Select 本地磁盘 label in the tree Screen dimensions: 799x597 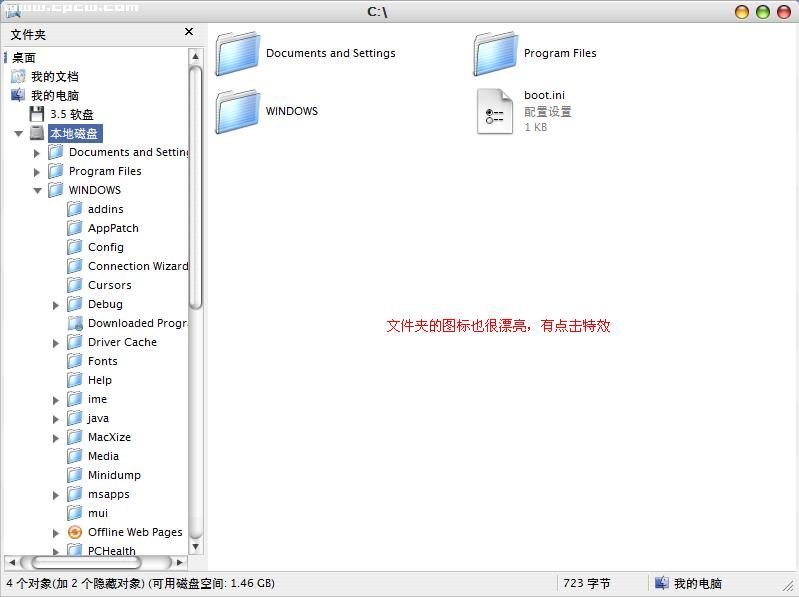(75, 133)
